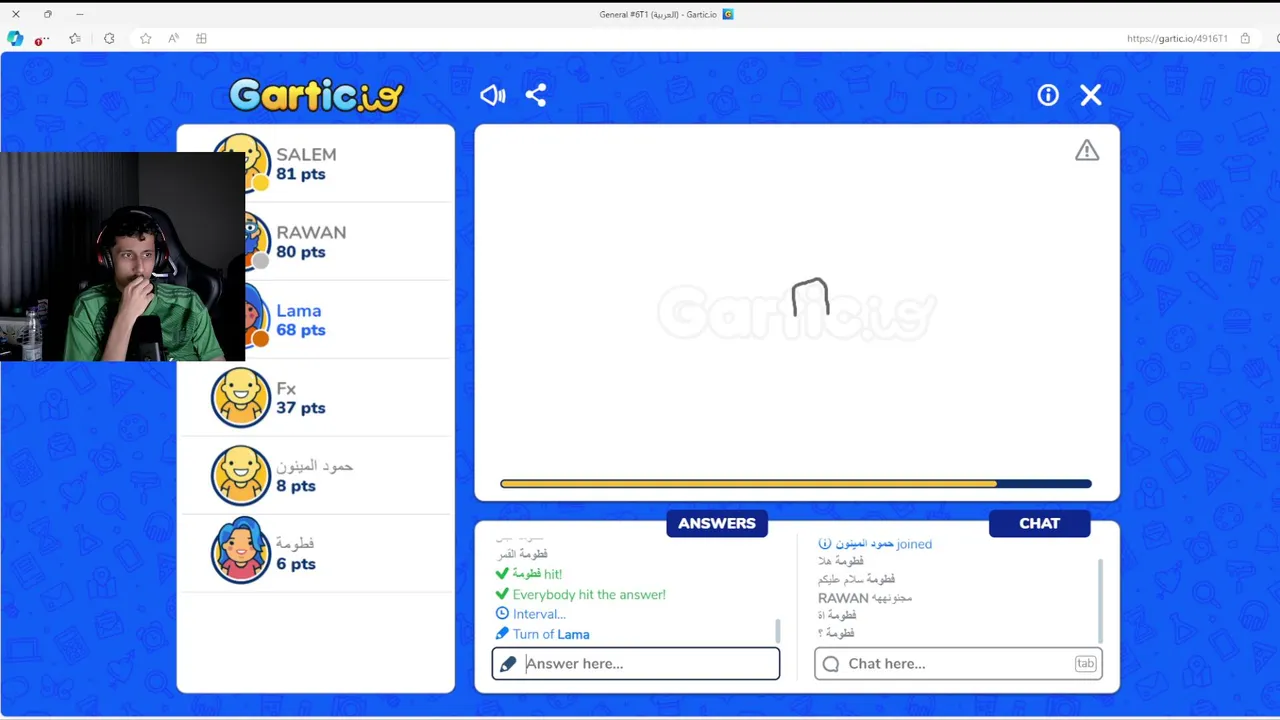Screen dimensions: 1280x720
Task: Click the Gartic.io logo
Action: pyautogui.click(x=316, y=95)
